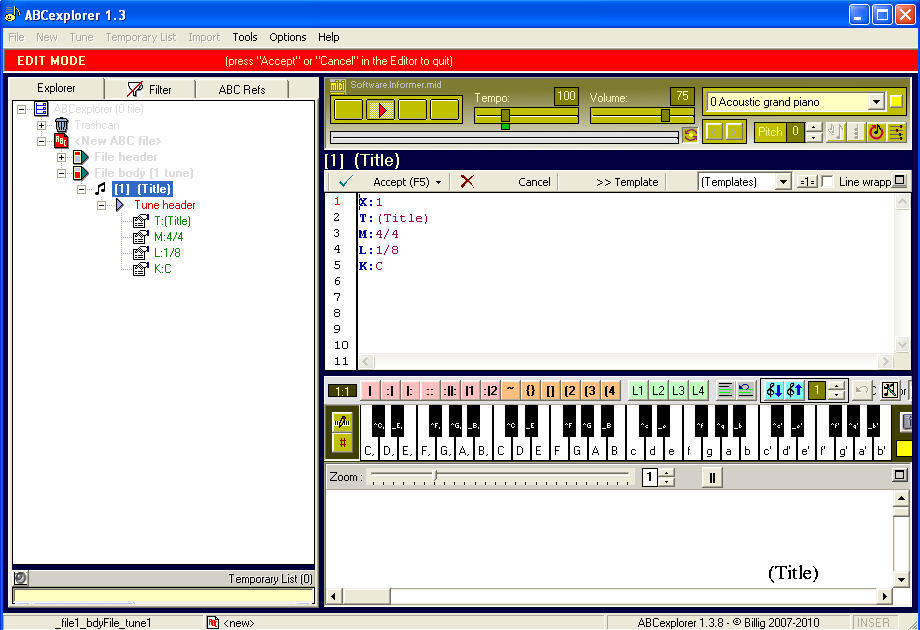Select the L1 note length button
This screenshot has height=630, width=920.
[x=638, y=391]
